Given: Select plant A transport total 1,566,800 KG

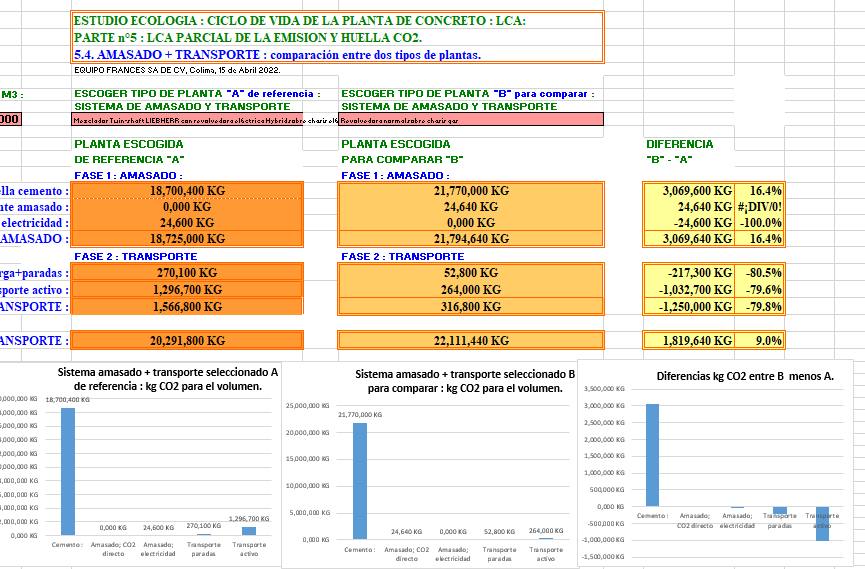Looking at the screenshot, I should click(187, 307).
